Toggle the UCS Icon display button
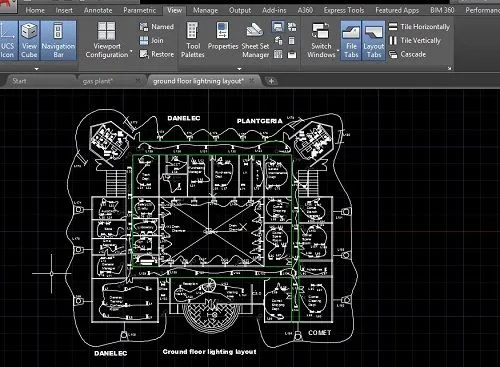The width and height of the screenshot is (500, 367). click(x=8, y=40)
